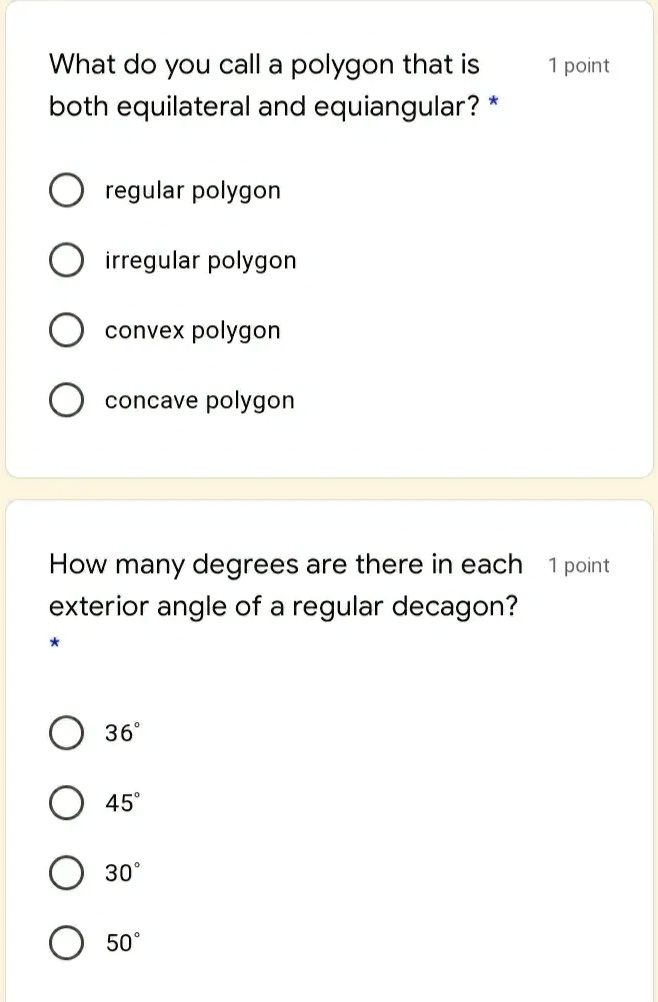The width and height of the screenshot is (658, 1002).
Task: Click the "1 point" label on decagon question
Action: [x=579, y=566]
